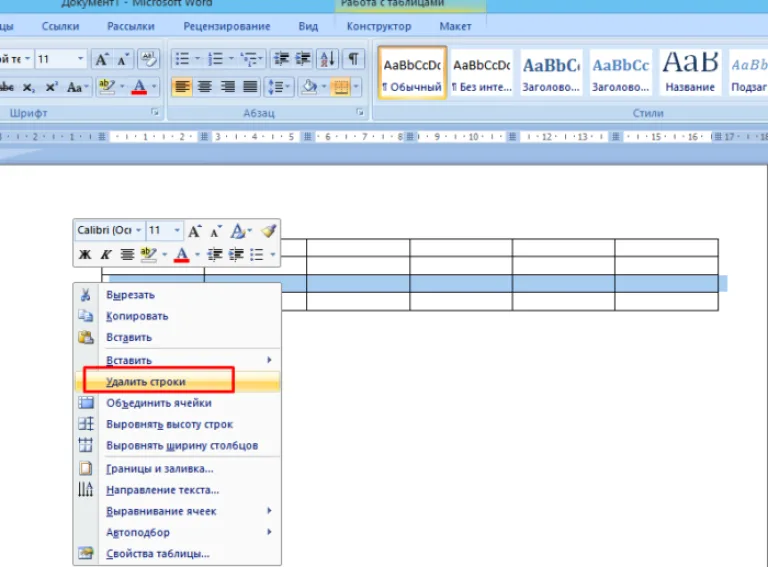Switch to the Конструктор tab
Image resolution: width=768 pixels, height=567 pixels.
[x=379, y=26]
